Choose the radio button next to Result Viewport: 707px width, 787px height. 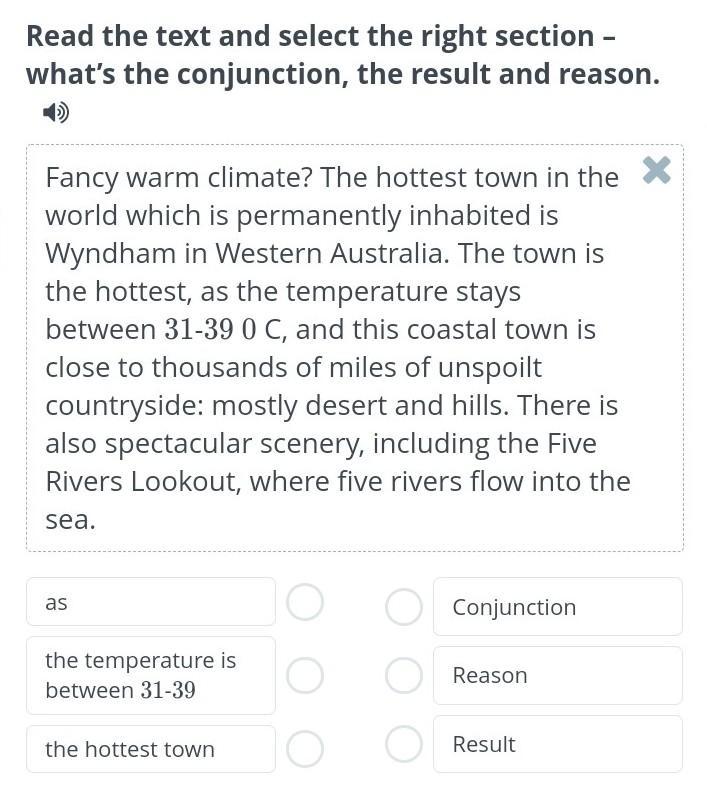tap(403, 743)
